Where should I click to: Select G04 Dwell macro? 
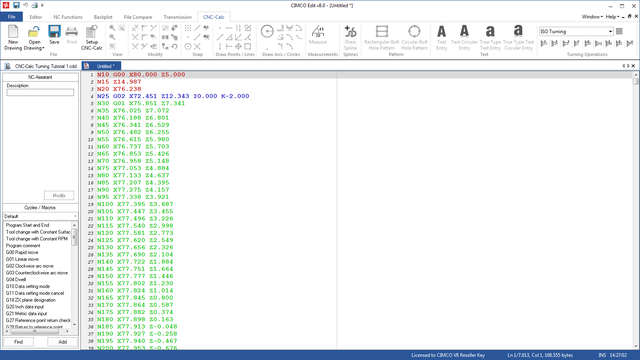point(16,280)
